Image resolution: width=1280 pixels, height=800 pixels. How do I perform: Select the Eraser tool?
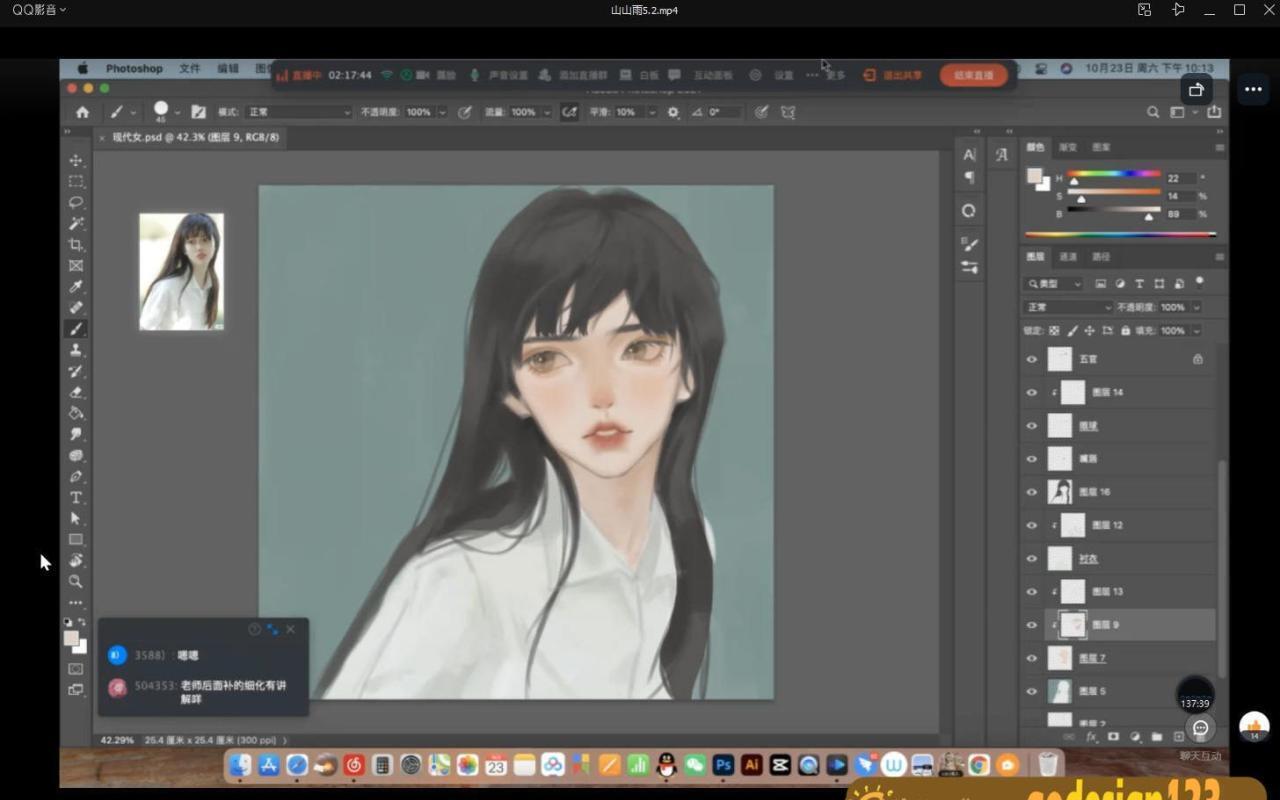tap(76, 391)
